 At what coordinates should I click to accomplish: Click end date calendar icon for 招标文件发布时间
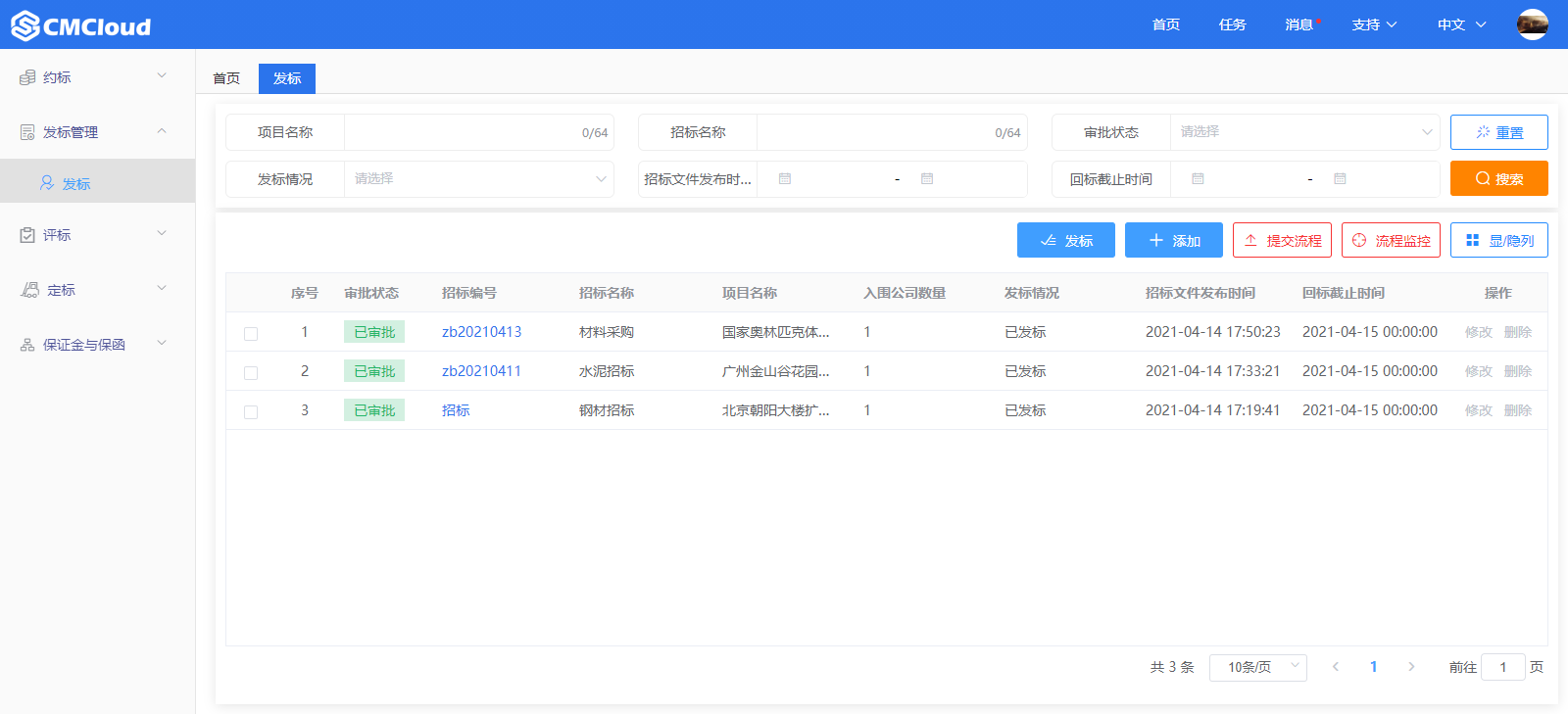click(927, 179)
